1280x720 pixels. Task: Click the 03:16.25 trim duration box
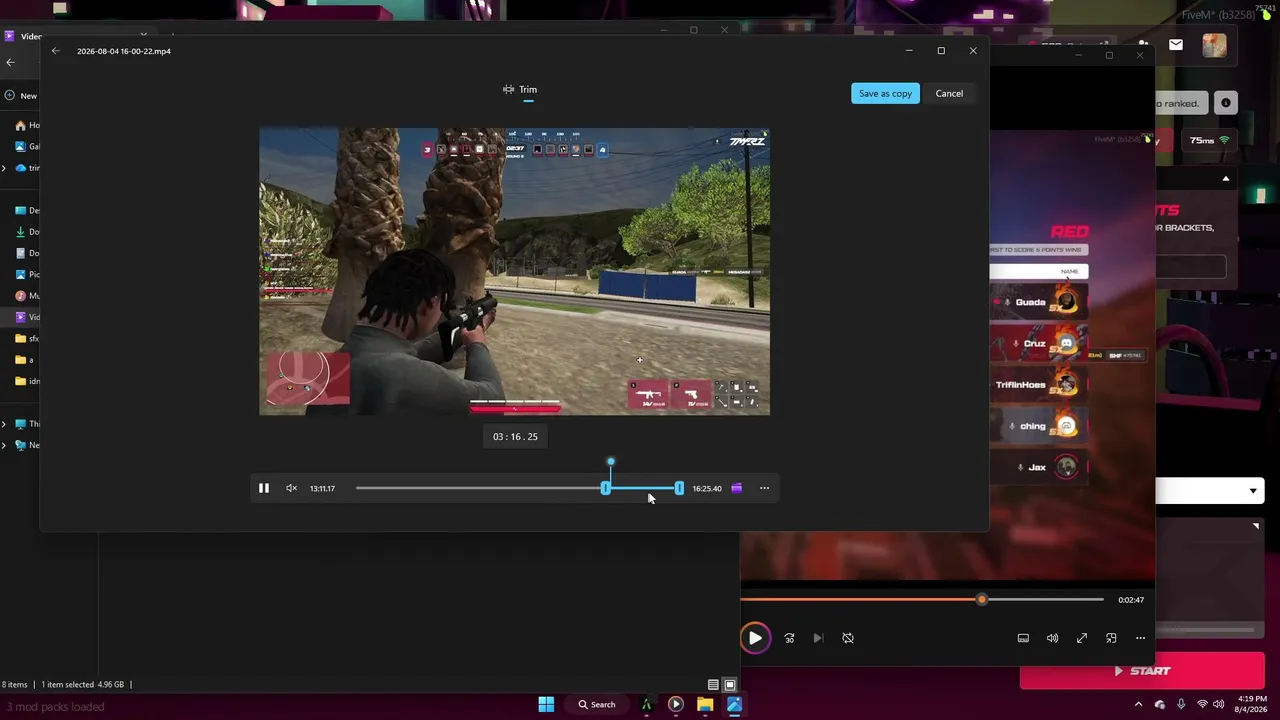coord(515,437)
